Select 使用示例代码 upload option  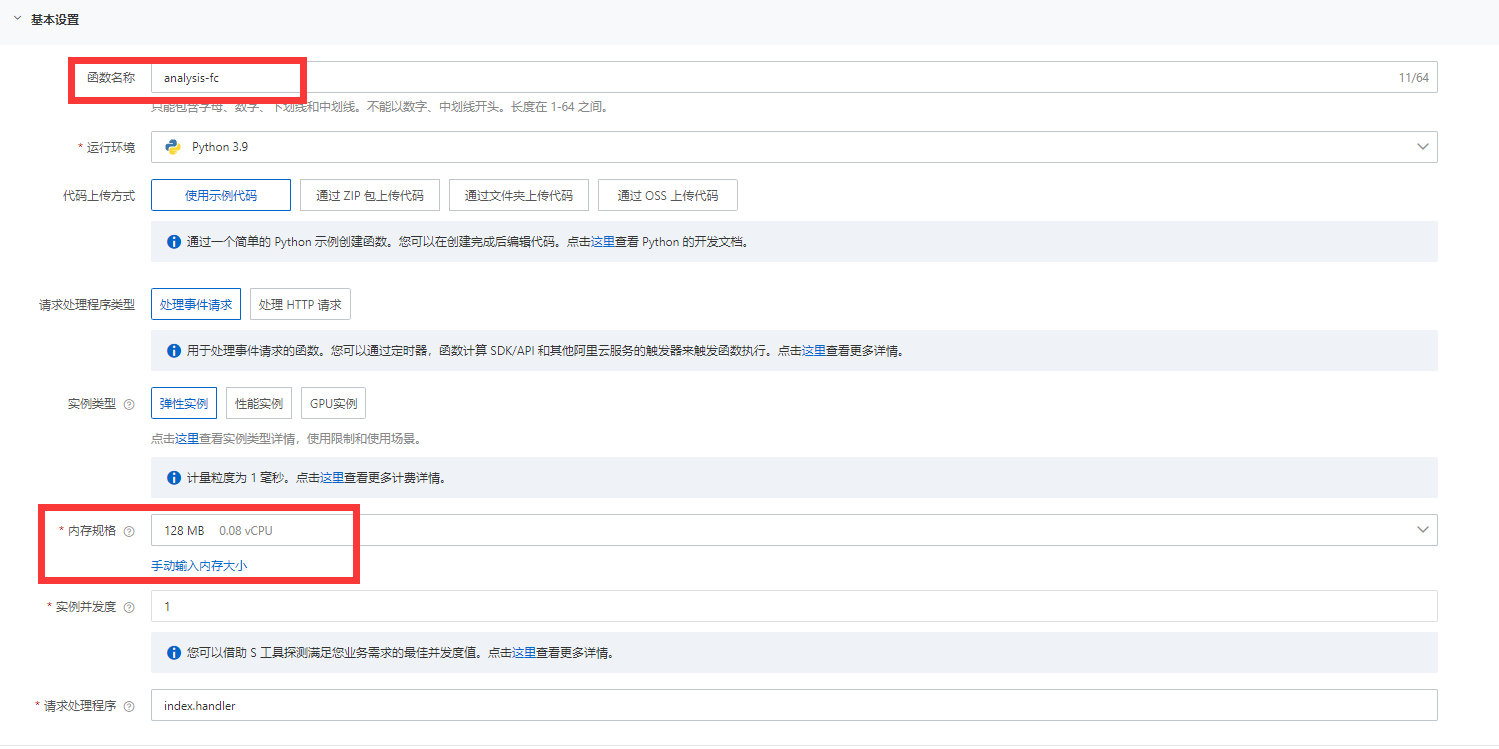coord(221,196)
